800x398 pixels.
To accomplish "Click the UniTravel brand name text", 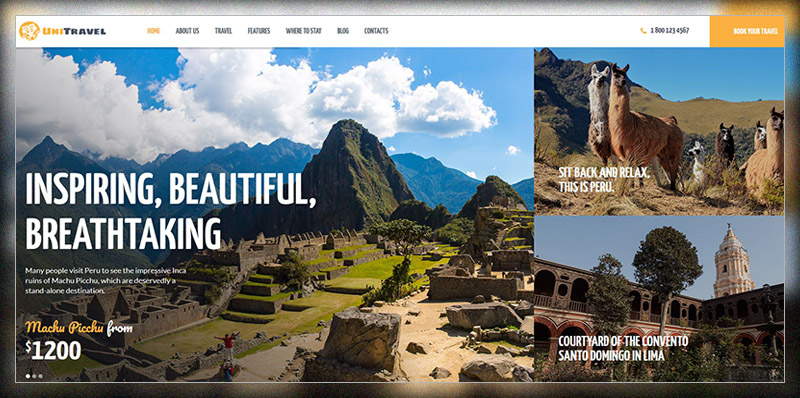I will pos(74,32).
